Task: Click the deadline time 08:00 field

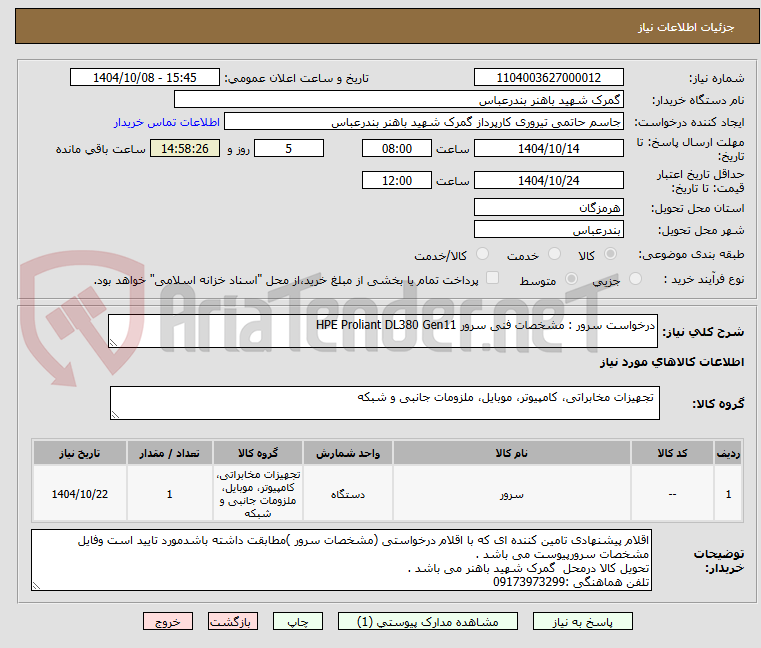Action: pyautogui.click(x=397, y=148)
